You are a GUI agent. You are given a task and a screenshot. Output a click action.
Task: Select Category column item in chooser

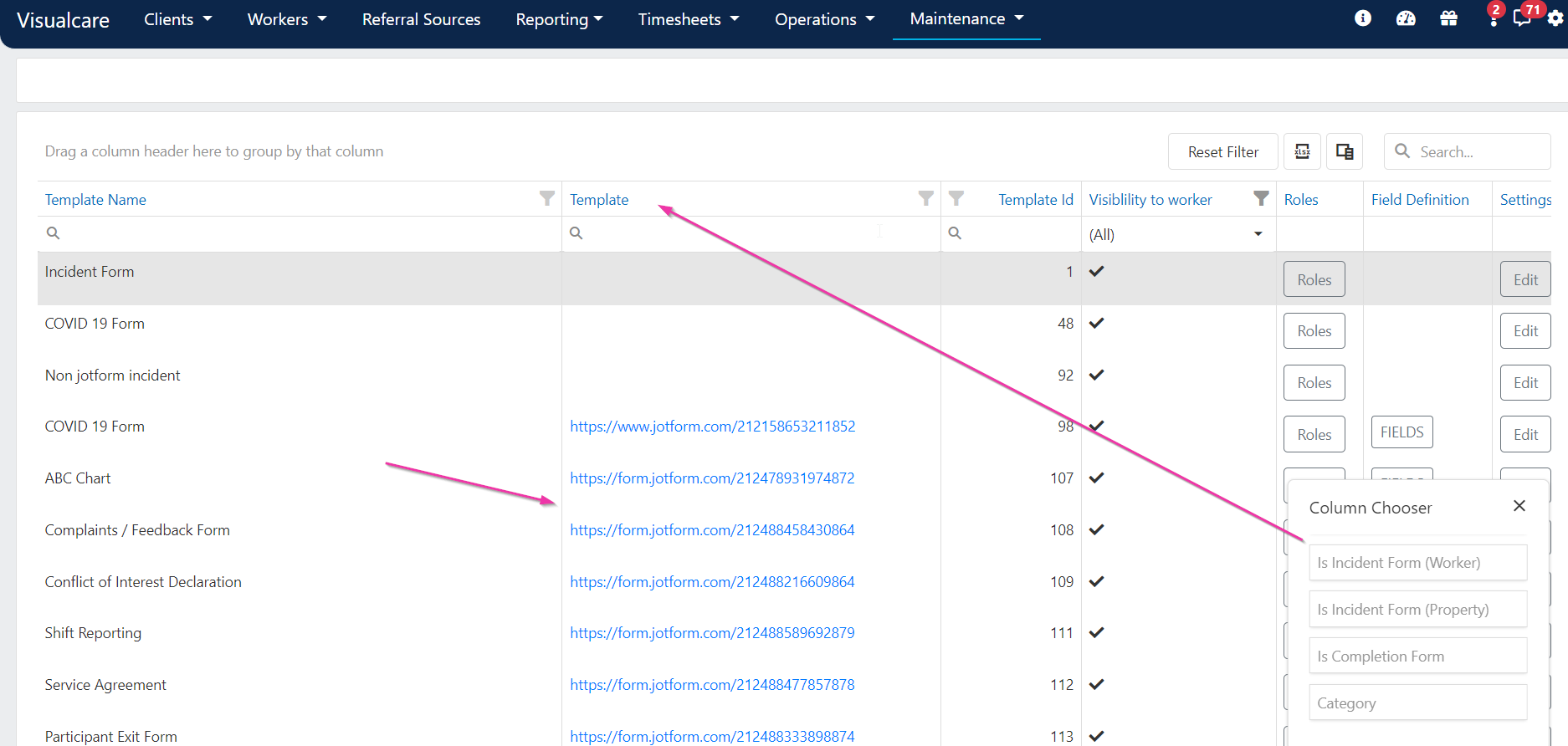point(1417,703)
